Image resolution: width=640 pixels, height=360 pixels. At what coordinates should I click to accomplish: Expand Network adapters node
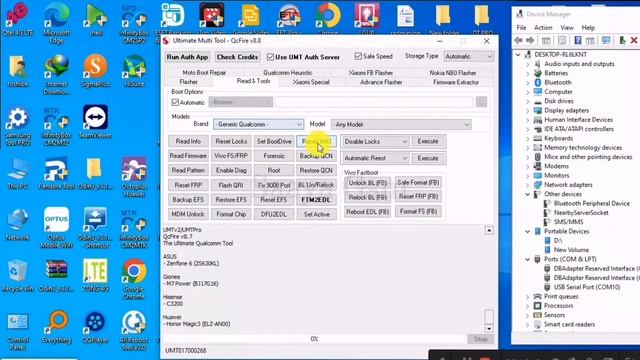pos(528,185)
